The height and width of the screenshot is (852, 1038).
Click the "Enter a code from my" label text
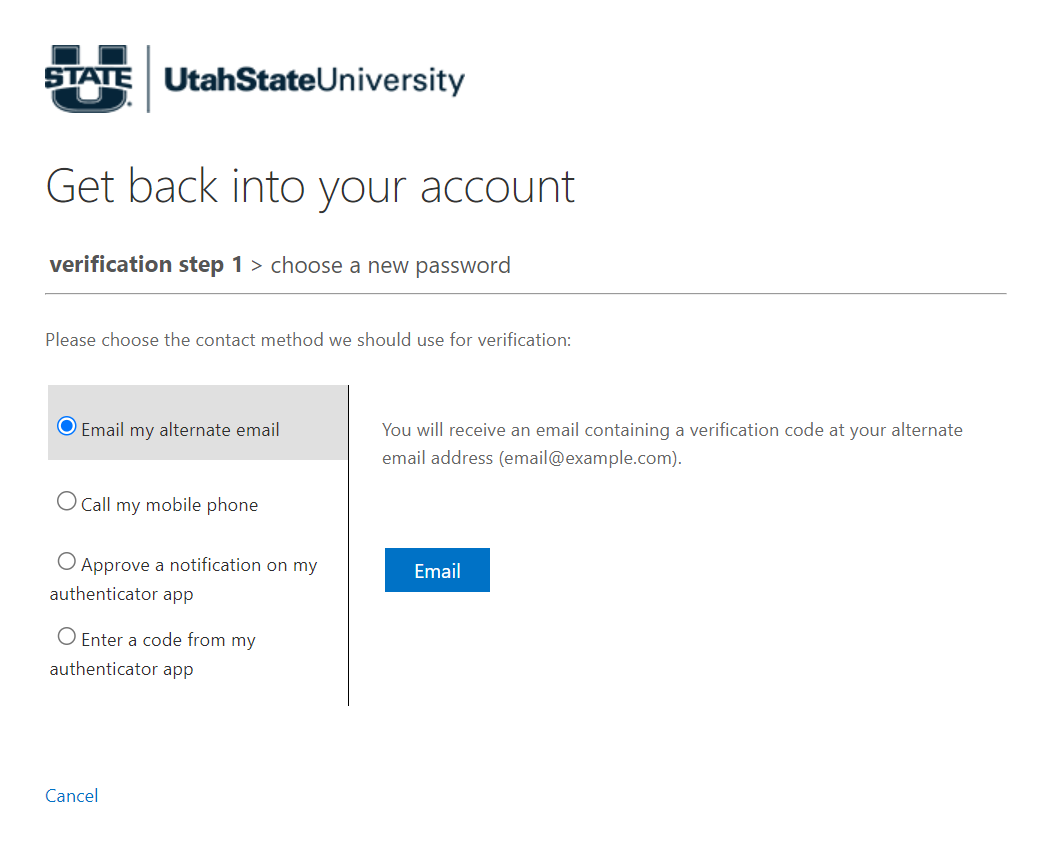pyautogui.click(x=168, y=640)
